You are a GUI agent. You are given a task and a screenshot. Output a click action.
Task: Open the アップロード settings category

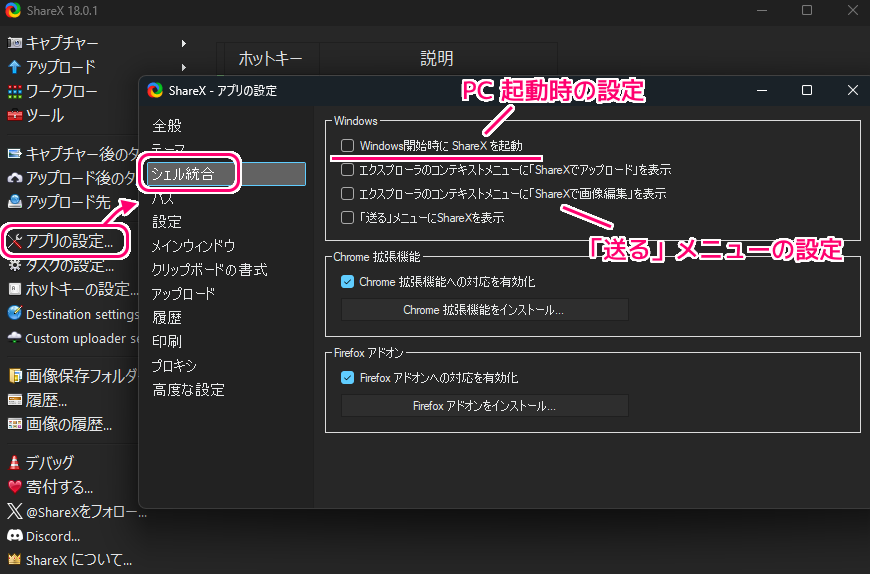click(x=184, y=293)
